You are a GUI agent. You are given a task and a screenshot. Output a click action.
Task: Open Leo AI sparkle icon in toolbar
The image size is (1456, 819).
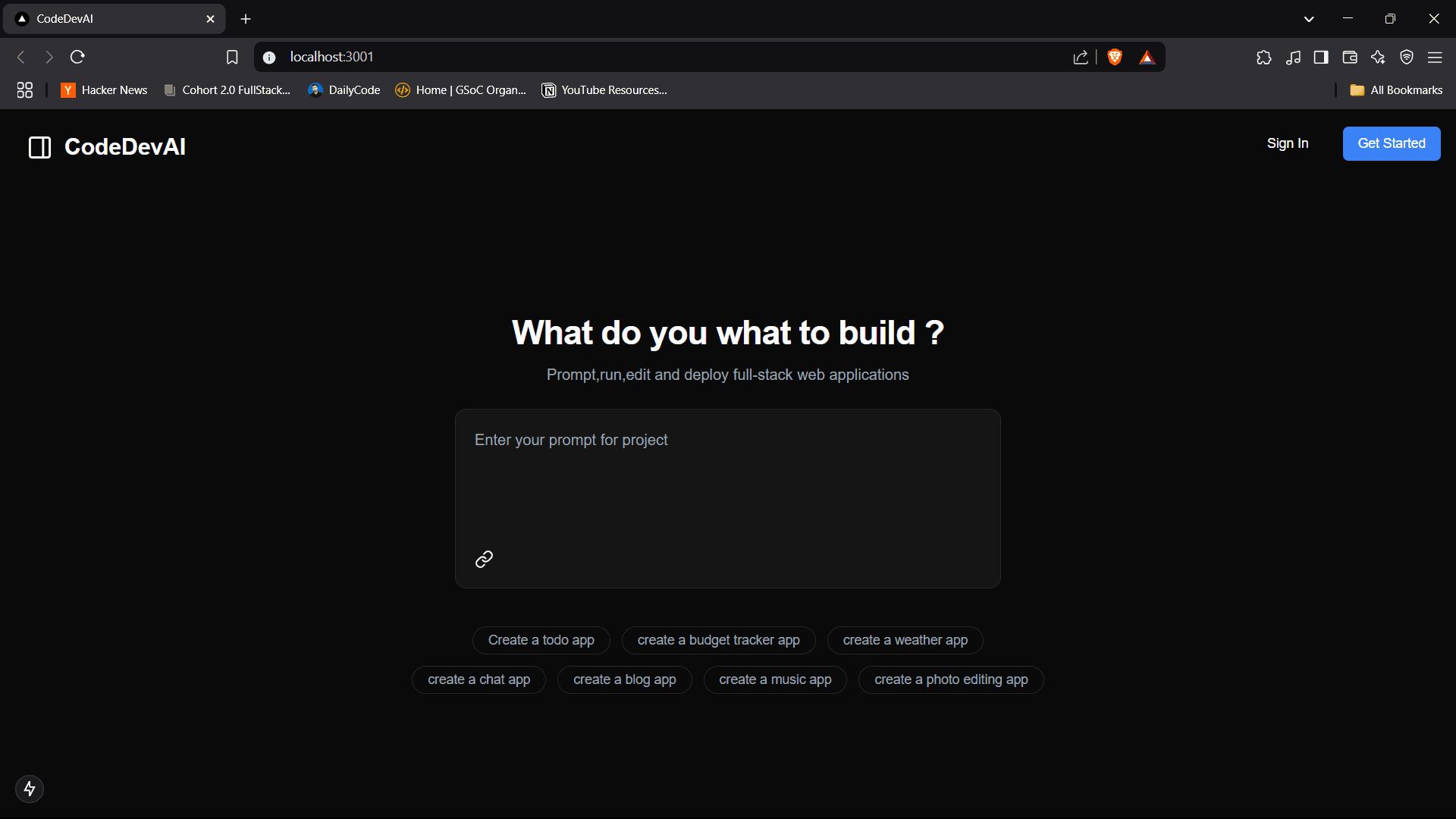point(1378,57)
